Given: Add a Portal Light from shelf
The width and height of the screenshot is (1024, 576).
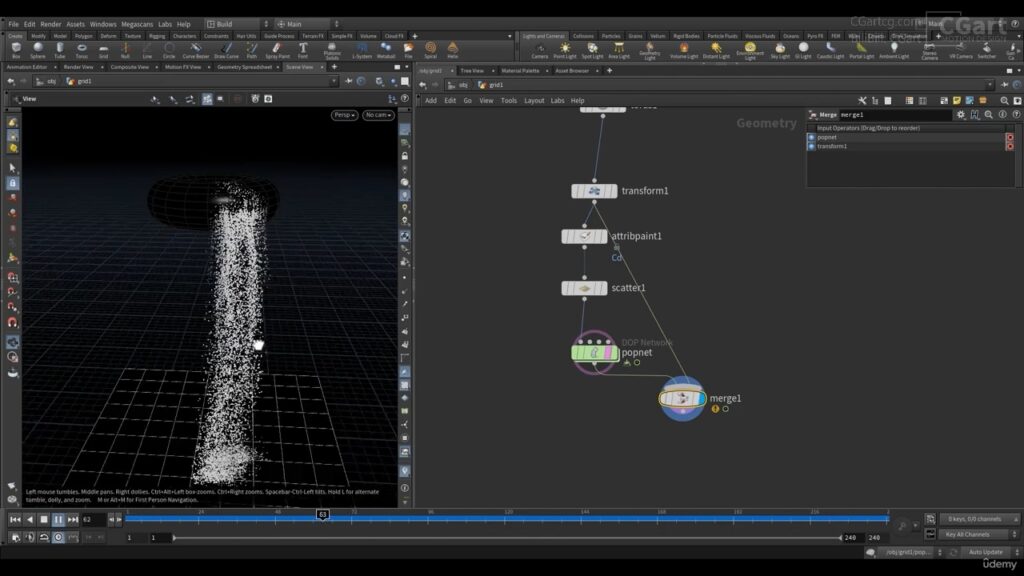Looking at the screenshot, I should pyautogui.click(x=861, y=51).
